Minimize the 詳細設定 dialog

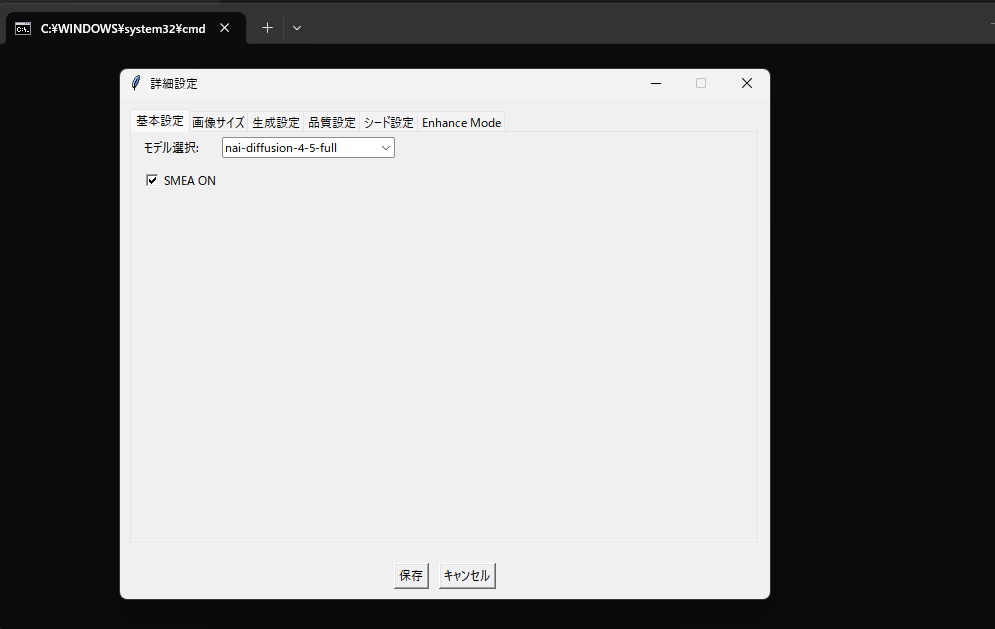pos(655,83)
